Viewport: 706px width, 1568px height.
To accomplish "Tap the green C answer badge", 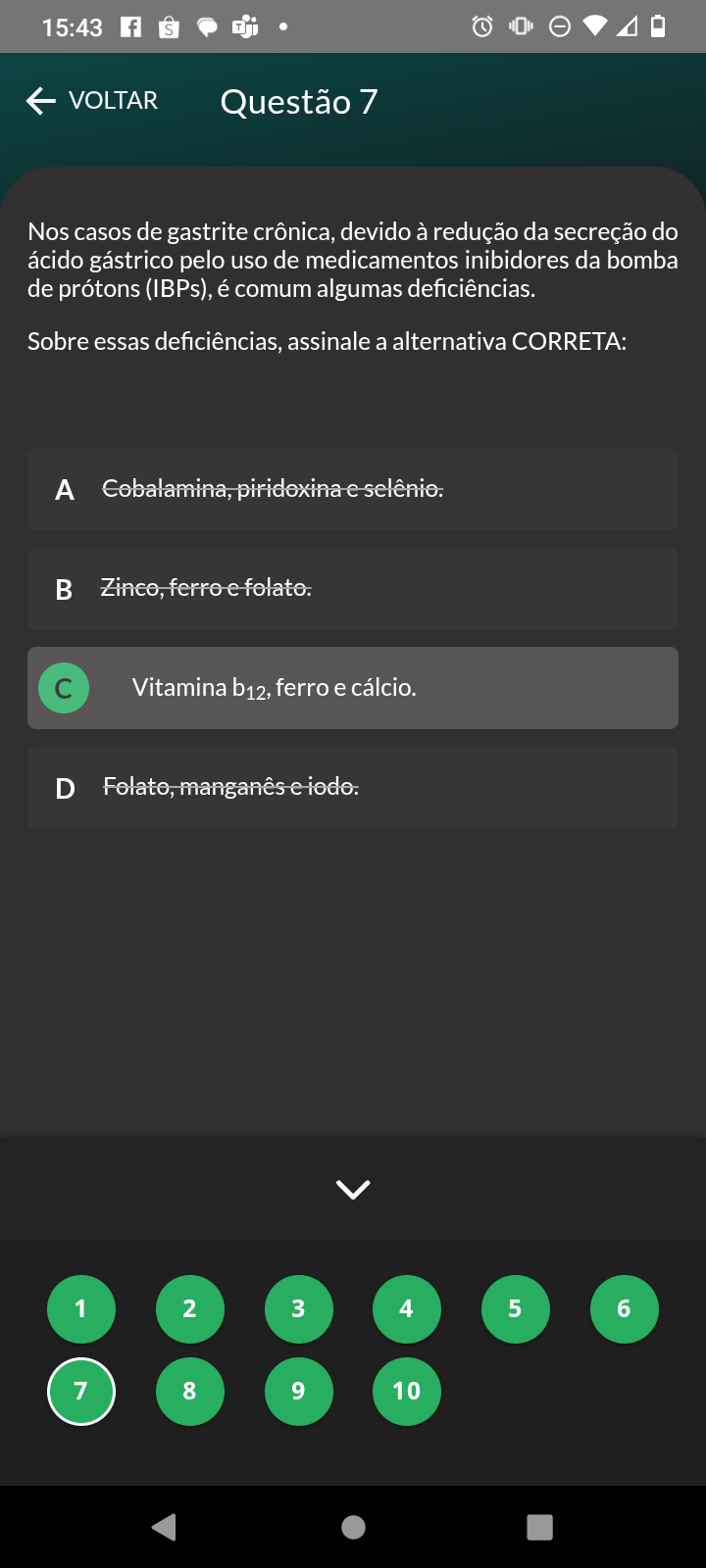I will pos(64,688).
